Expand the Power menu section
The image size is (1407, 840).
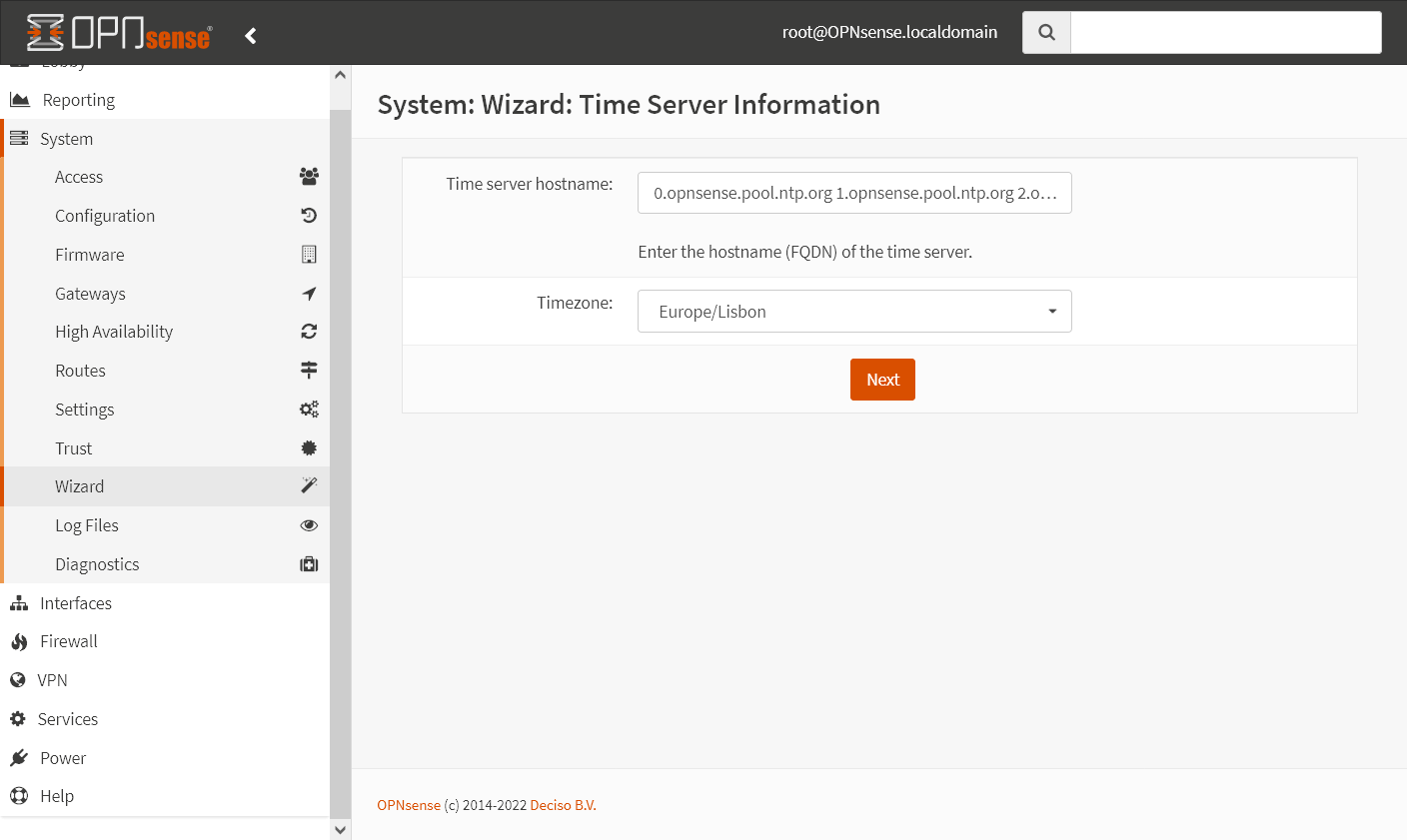(62, 757)
